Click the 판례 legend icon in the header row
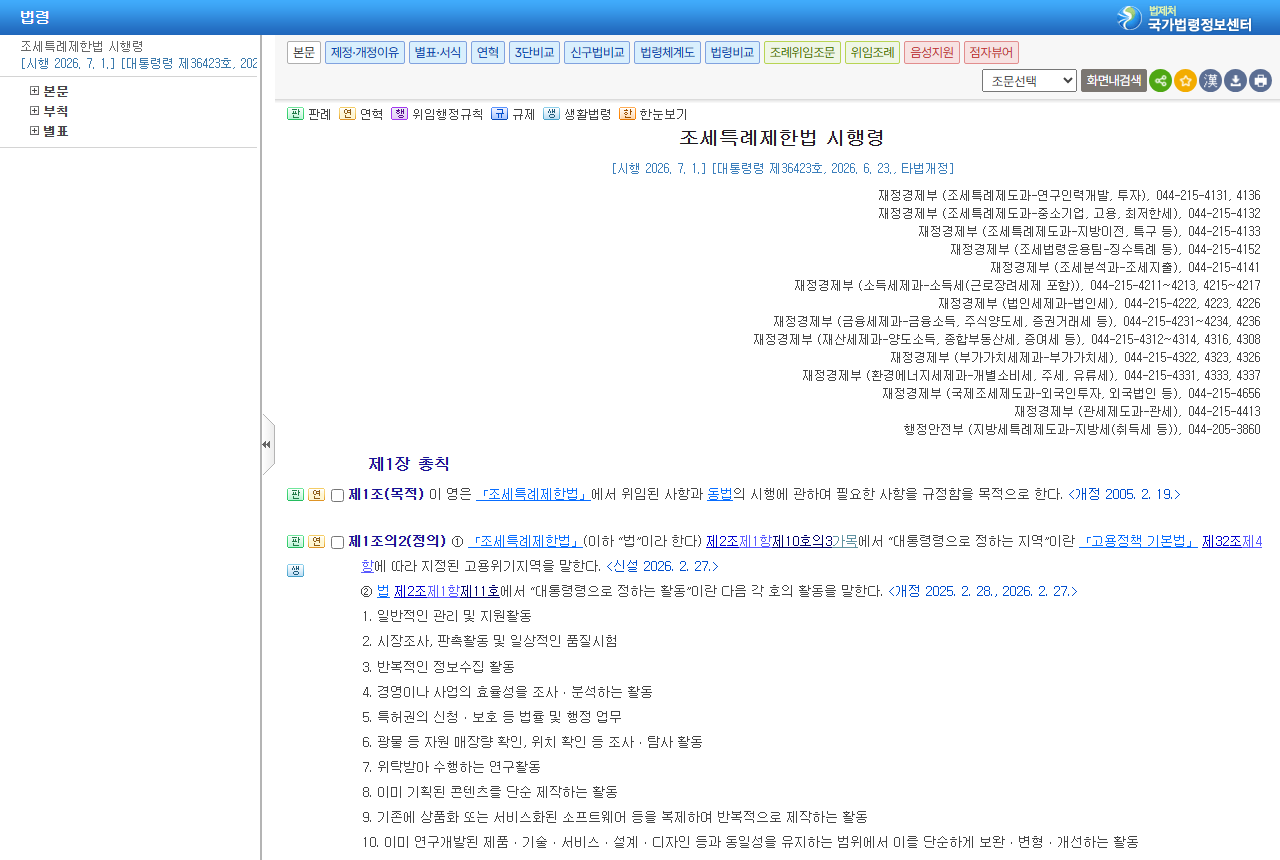The height and width of the screenshot is (860, 1280). (x=295, y=114)
